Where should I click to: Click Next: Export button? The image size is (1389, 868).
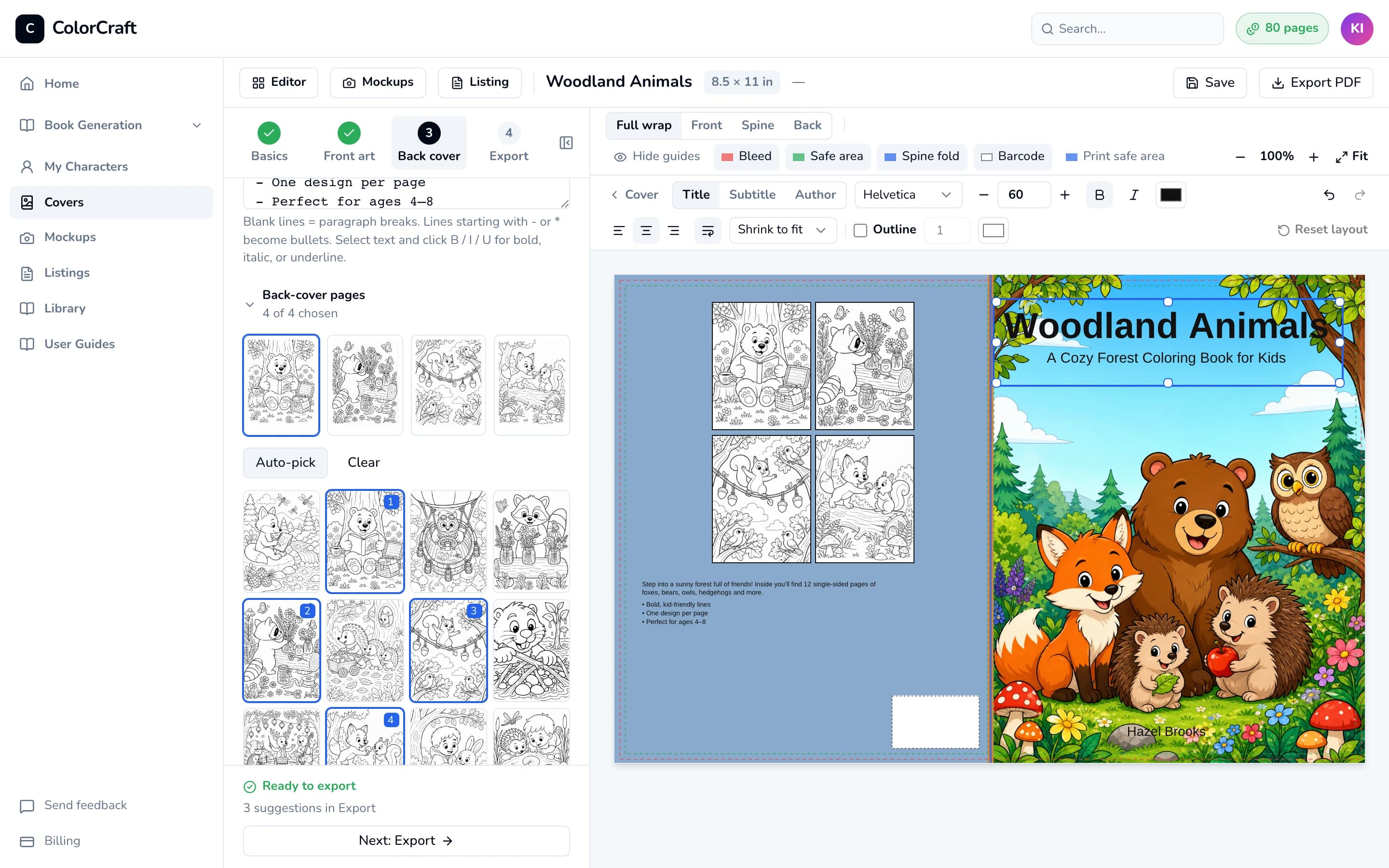[406, 841]
